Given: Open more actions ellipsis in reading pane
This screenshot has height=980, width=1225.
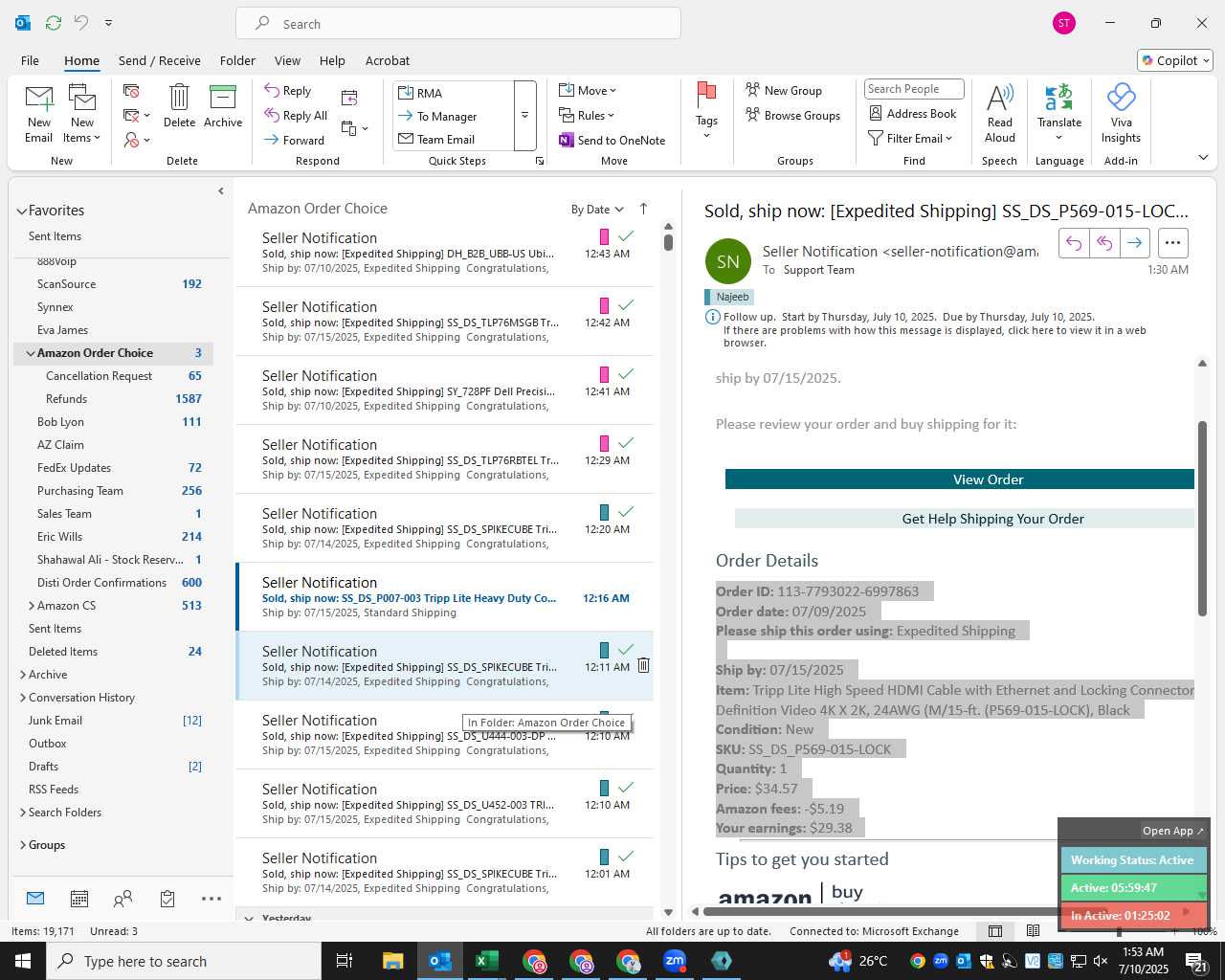Looking at the screenshot, I should click(x=1173, y=243).
